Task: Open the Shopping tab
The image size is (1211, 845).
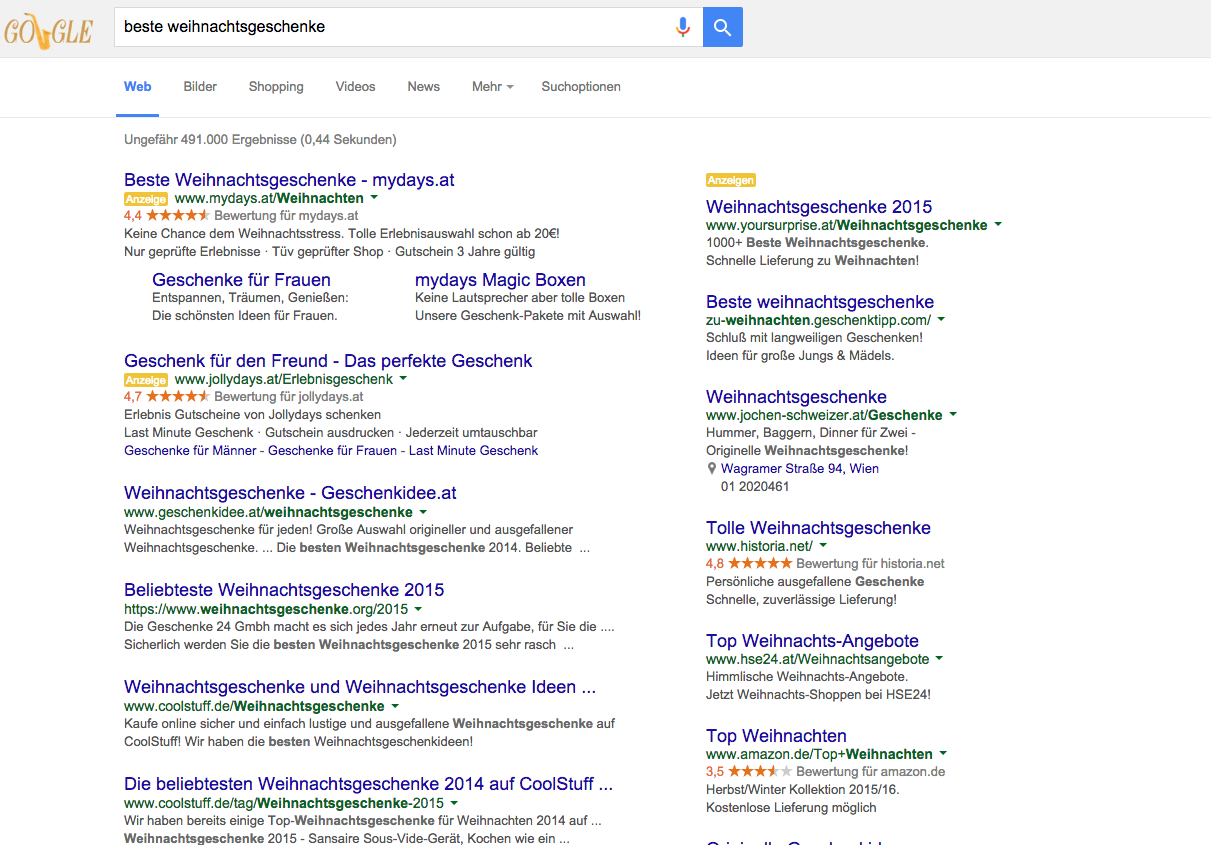Action: pyautogui.click(x=276, y=87)
